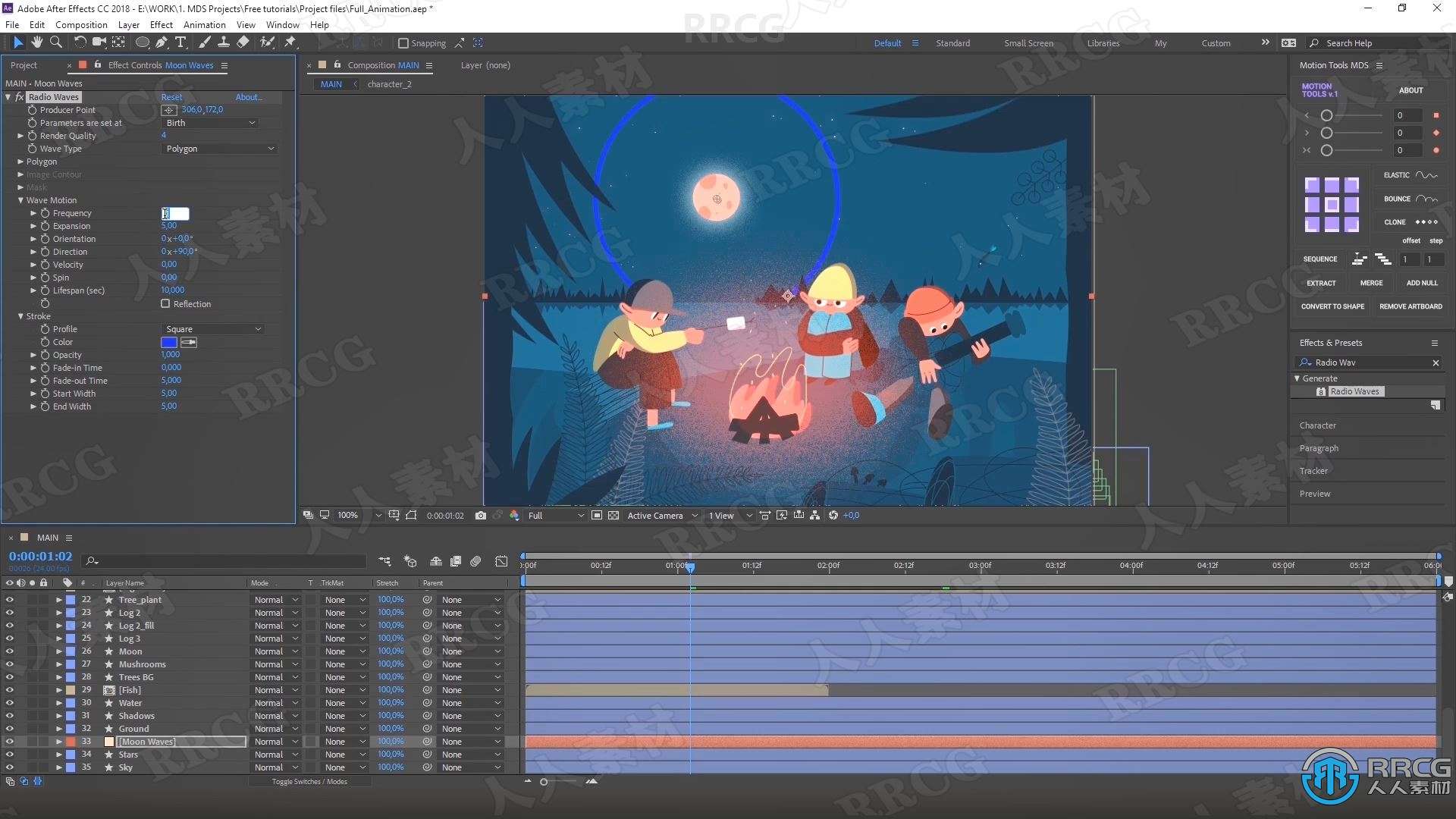This screenshot has width=1456, height=819.
Task: Open the Wave Type dropdown menu
Action: tap(215, 148)
